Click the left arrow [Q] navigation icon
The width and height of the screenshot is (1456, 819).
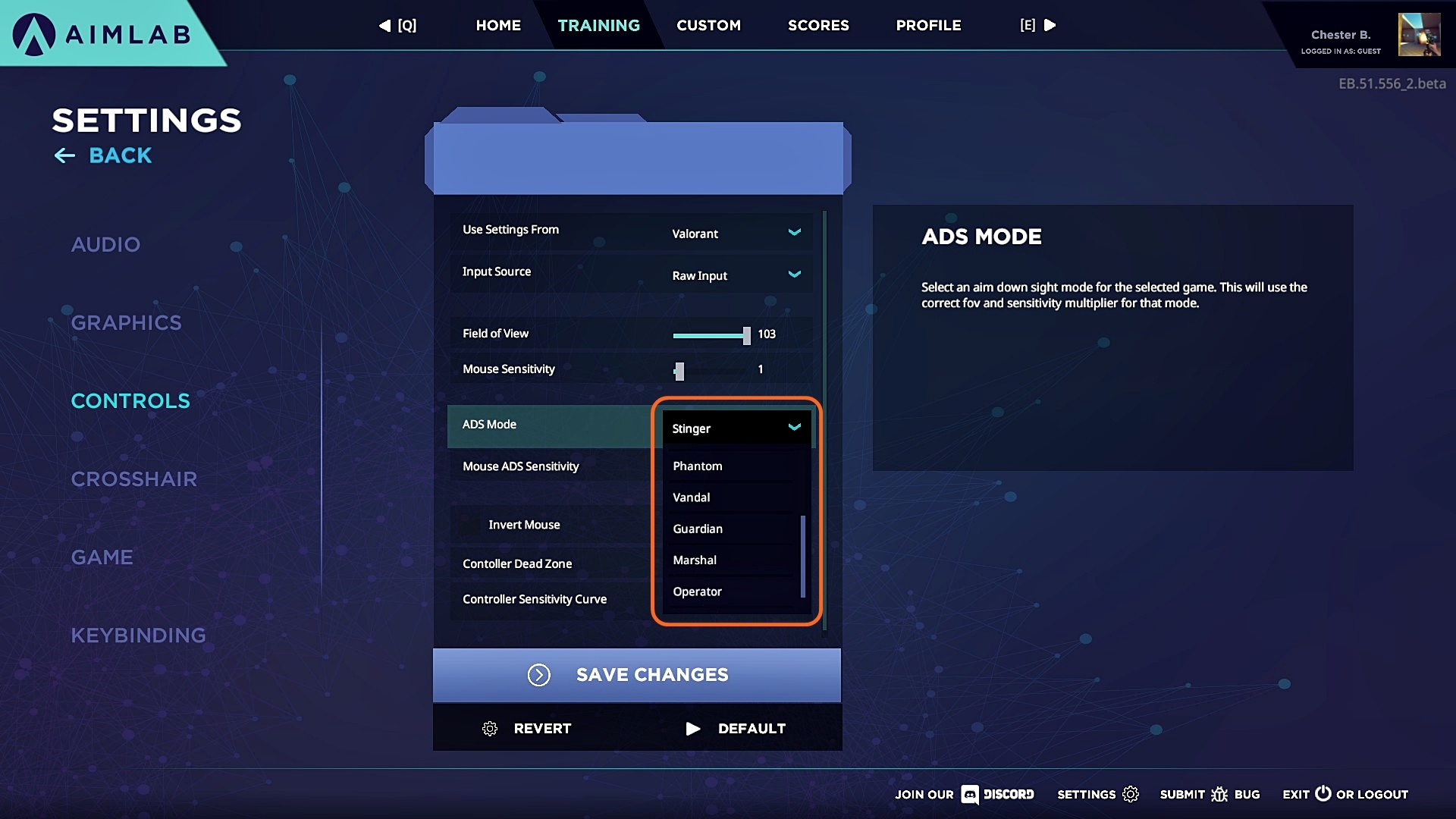384,26
